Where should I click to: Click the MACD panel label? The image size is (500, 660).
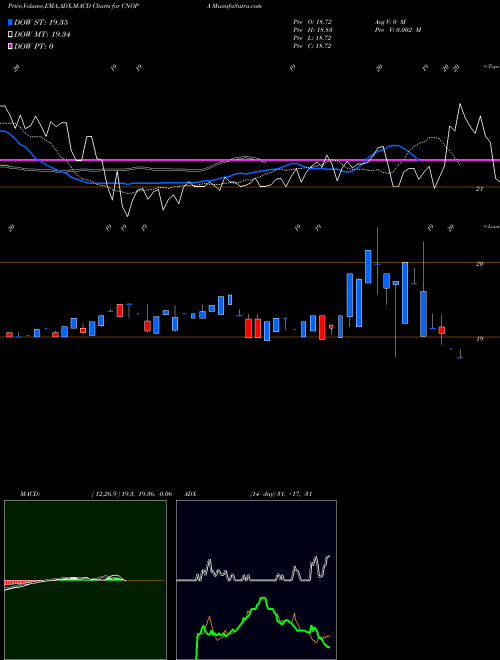30,494
